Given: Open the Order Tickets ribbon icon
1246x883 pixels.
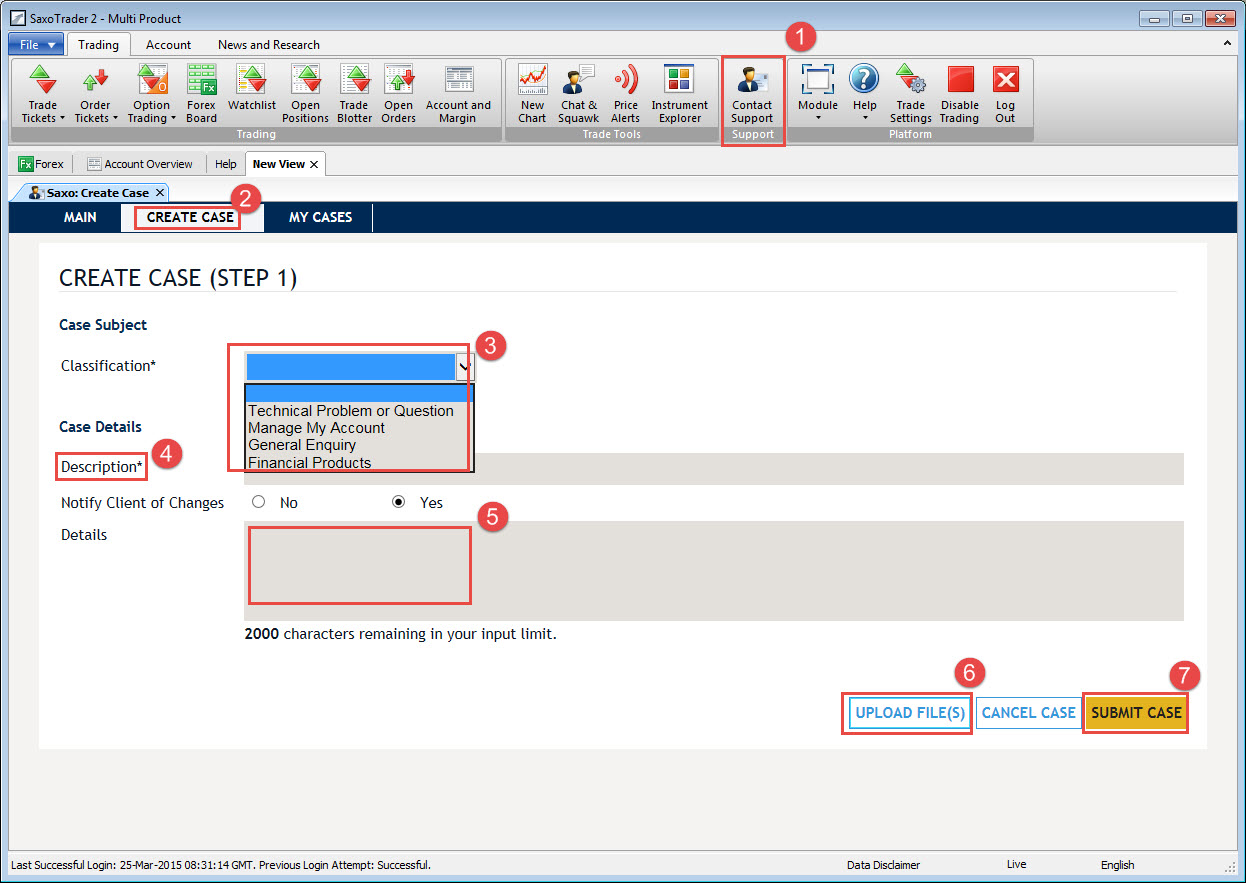Looking at the screenshot, I should pos(95,94).
